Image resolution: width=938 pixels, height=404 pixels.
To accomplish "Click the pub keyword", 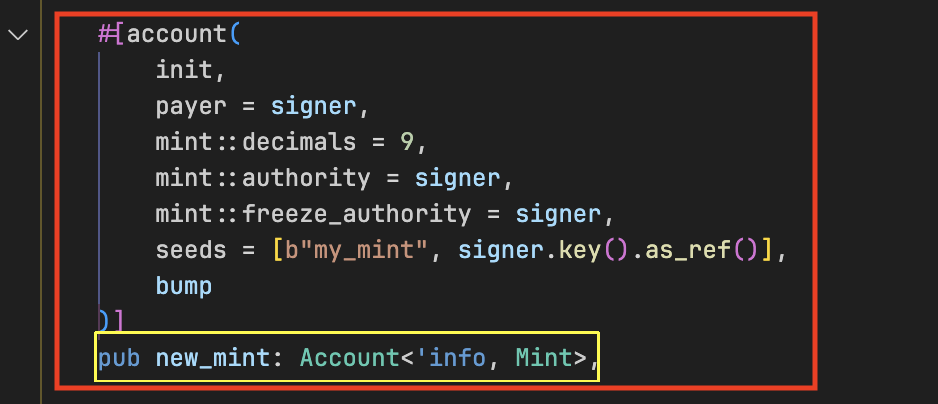I will (119, 358).
